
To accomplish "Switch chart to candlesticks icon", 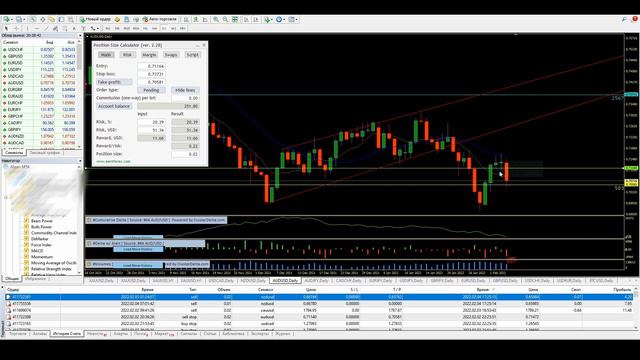I will [x=196, y=19].
